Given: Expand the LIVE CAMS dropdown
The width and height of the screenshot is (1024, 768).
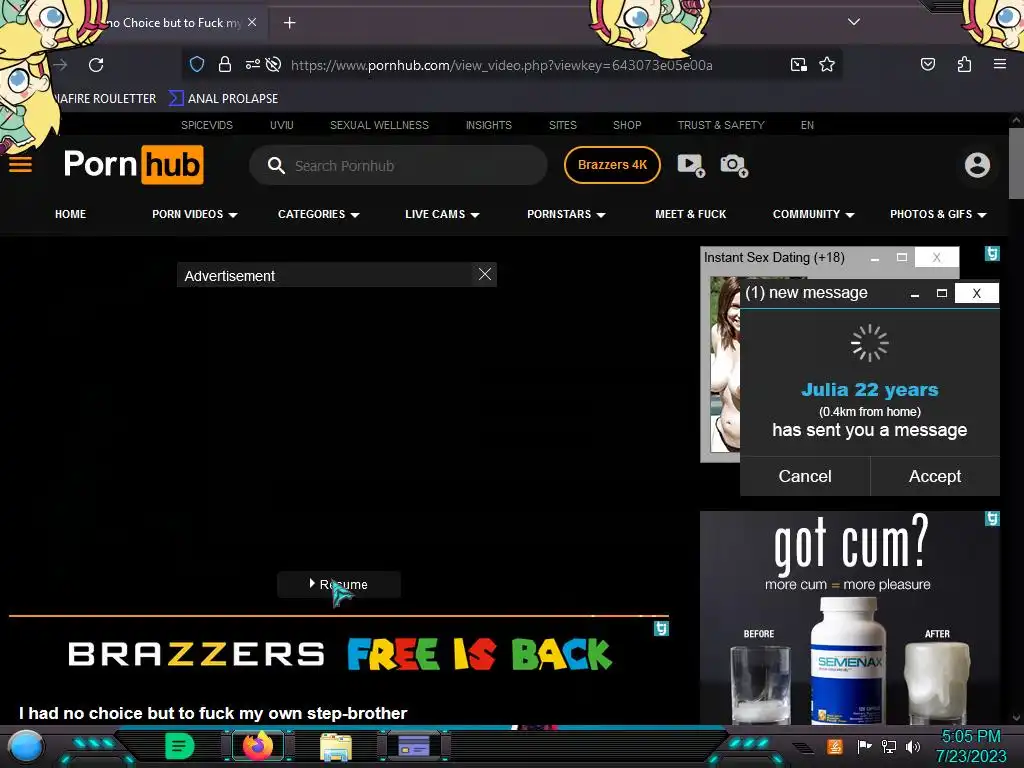Looking at the screenshot, I should tap(442, 214).
